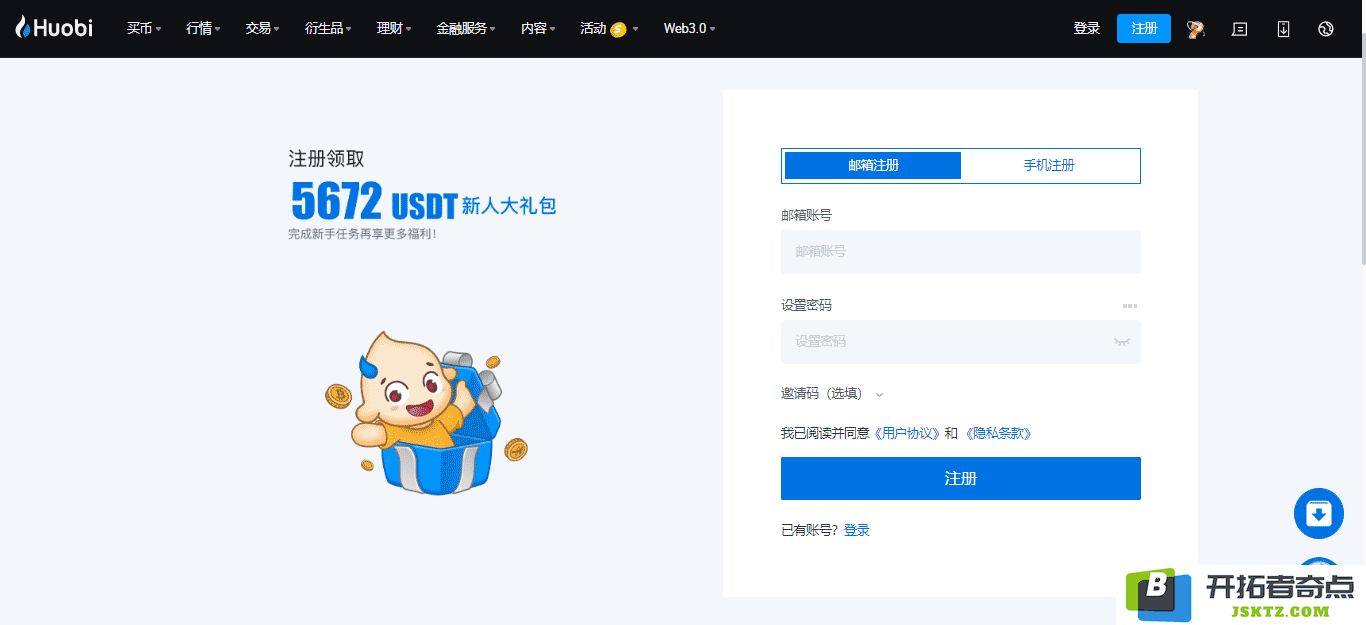This screenshot has height=625, width=1366.
Task: Click the 注册领取 heading text
Action: [x=327, y=159]
